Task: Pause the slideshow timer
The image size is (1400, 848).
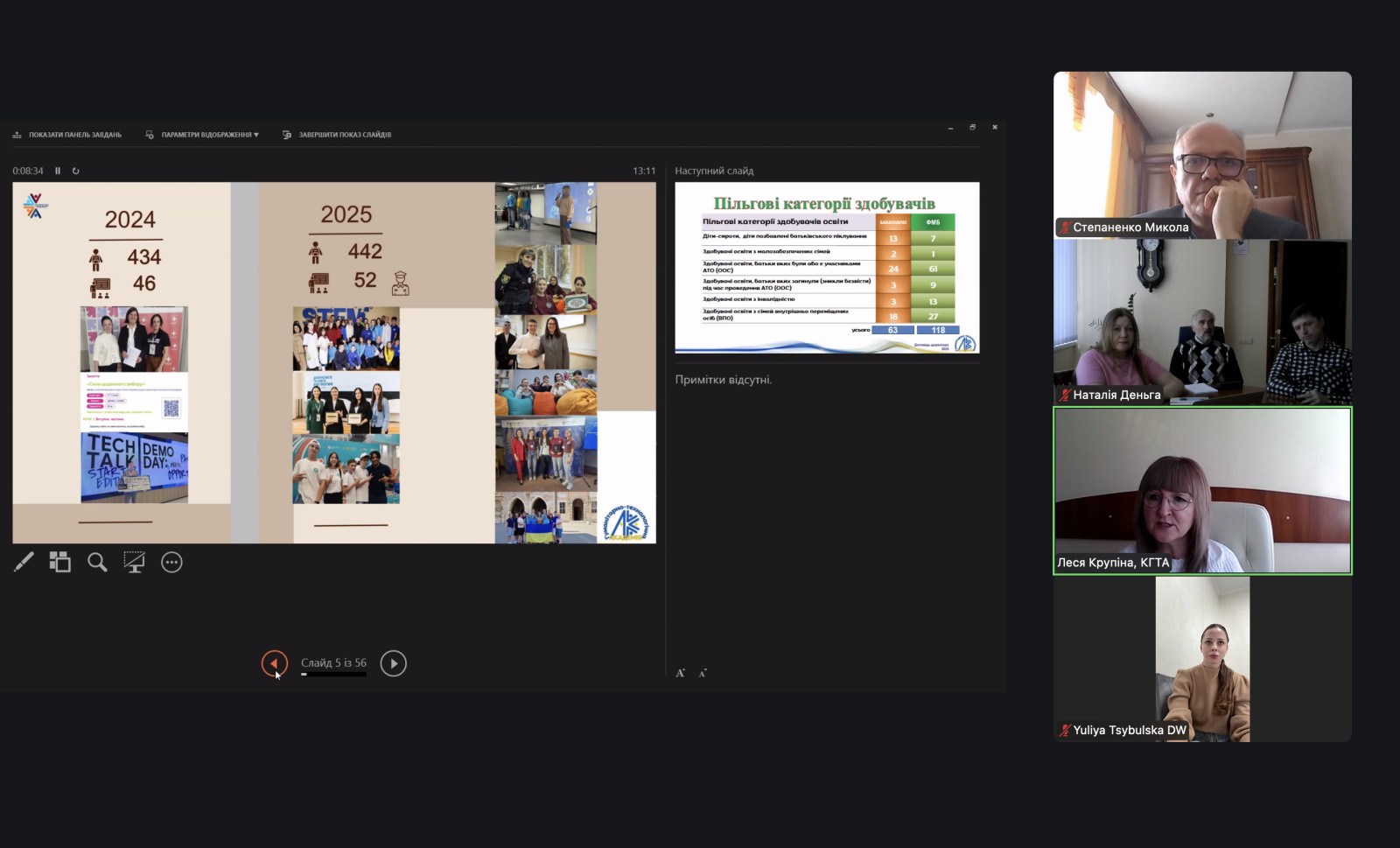Action: click(x=58, y=171)
